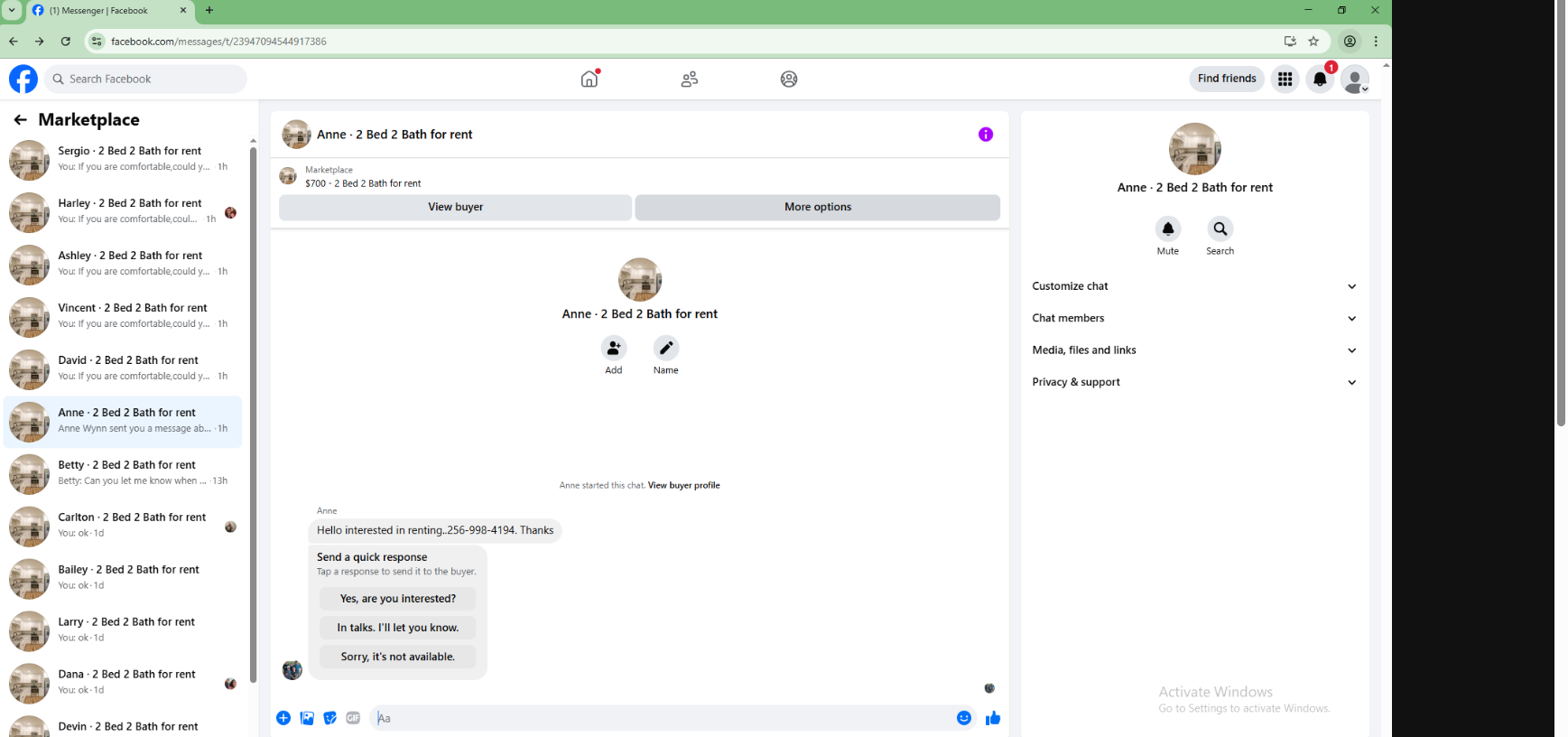View site information icon in address bar
Viewport: 1568px width, 737px height.
click(97, 42)
